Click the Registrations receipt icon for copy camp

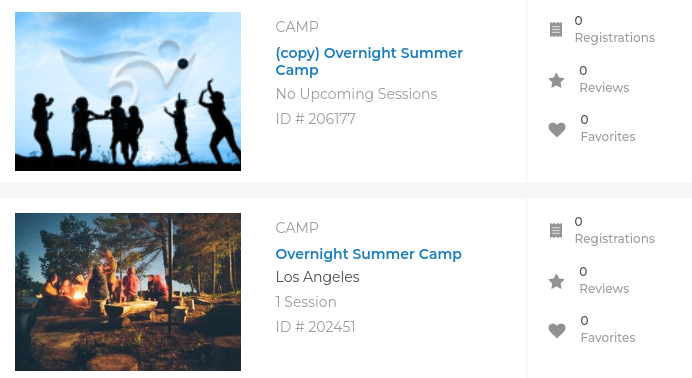[556, 30]
